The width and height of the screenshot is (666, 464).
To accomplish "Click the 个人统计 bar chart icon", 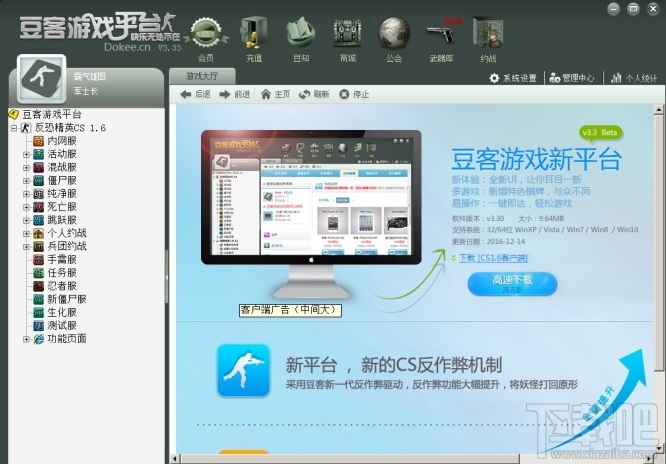I will pyautogui.click(x=616, y=78).
